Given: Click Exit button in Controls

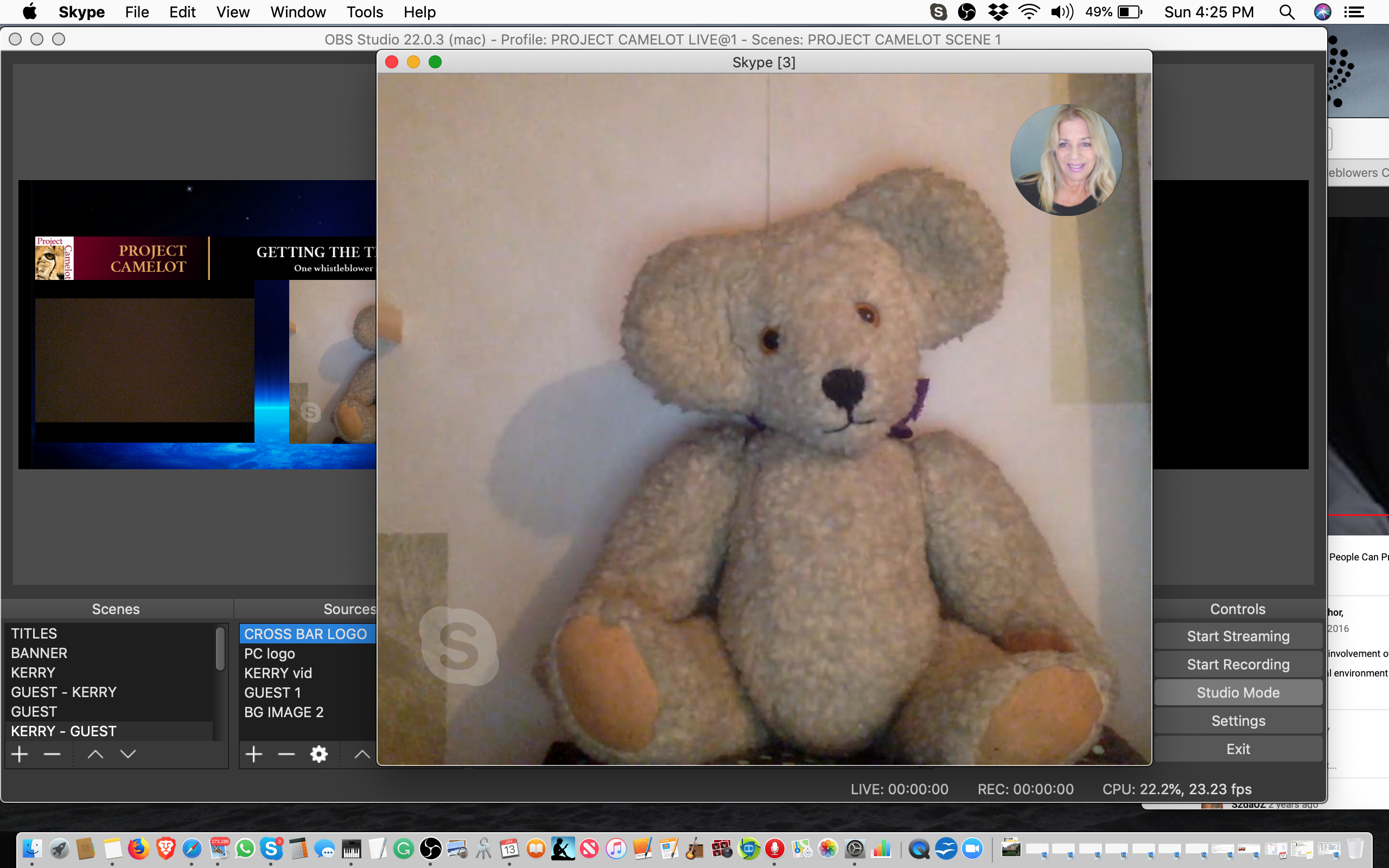Looking at the screenshot, I should (1238, 749).
